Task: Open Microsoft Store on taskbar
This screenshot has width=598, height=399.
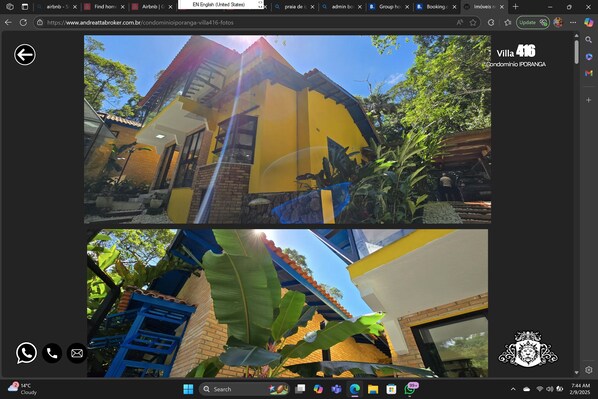Action: 391,389
